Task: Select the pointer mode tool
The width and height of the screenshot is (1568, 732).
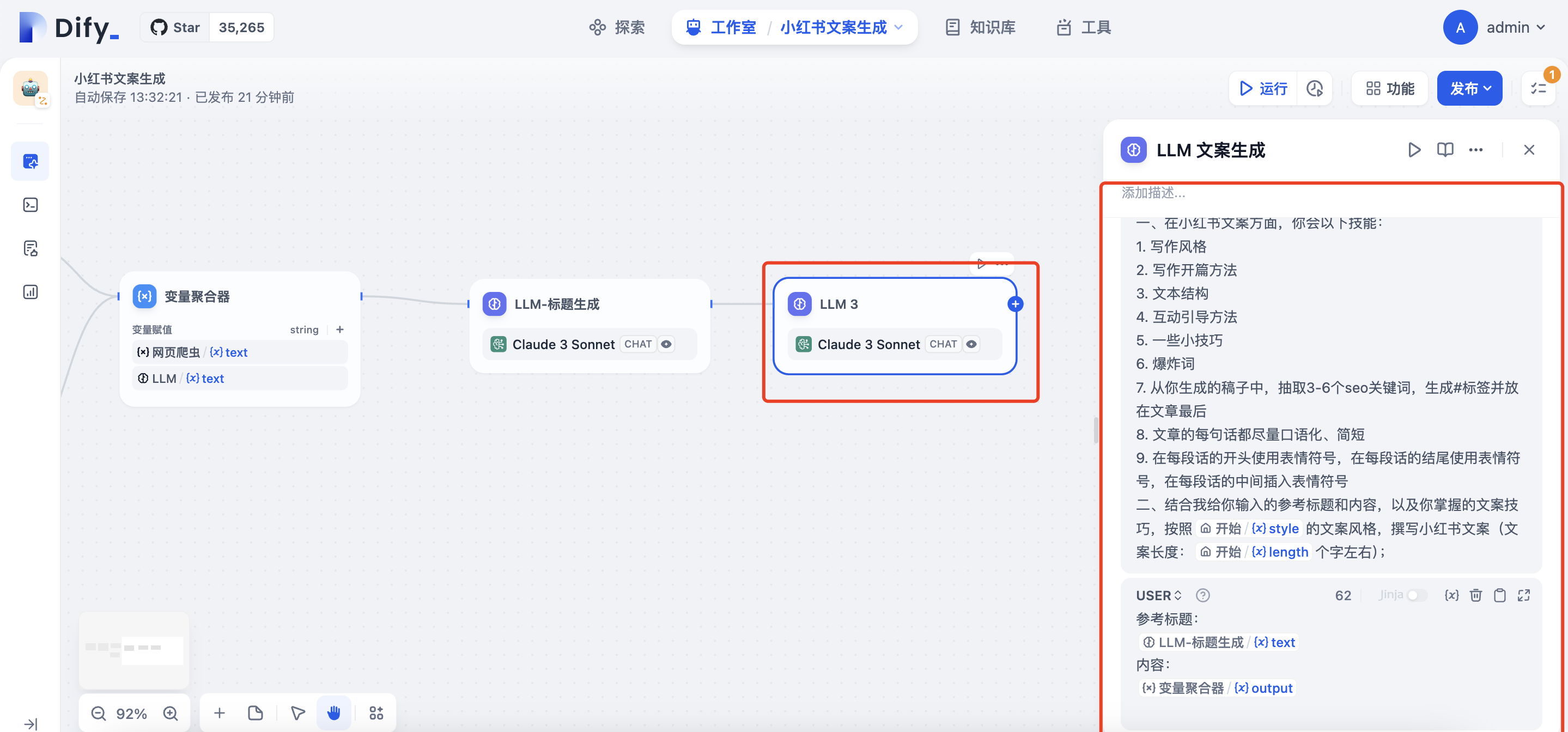Action: (297, 713)
